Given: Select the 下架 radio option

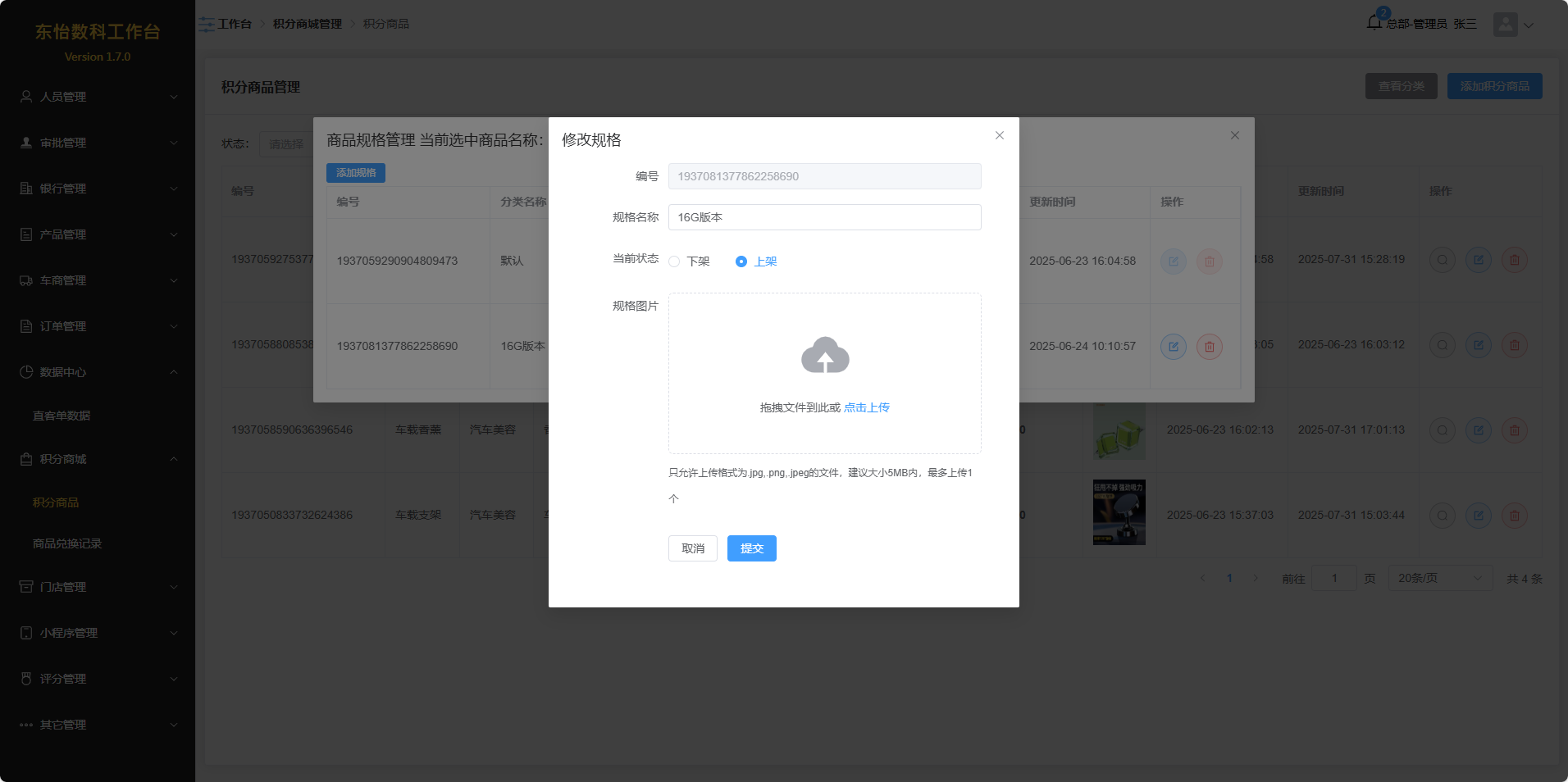Looking at the screenshot, I should click(674, 261).
